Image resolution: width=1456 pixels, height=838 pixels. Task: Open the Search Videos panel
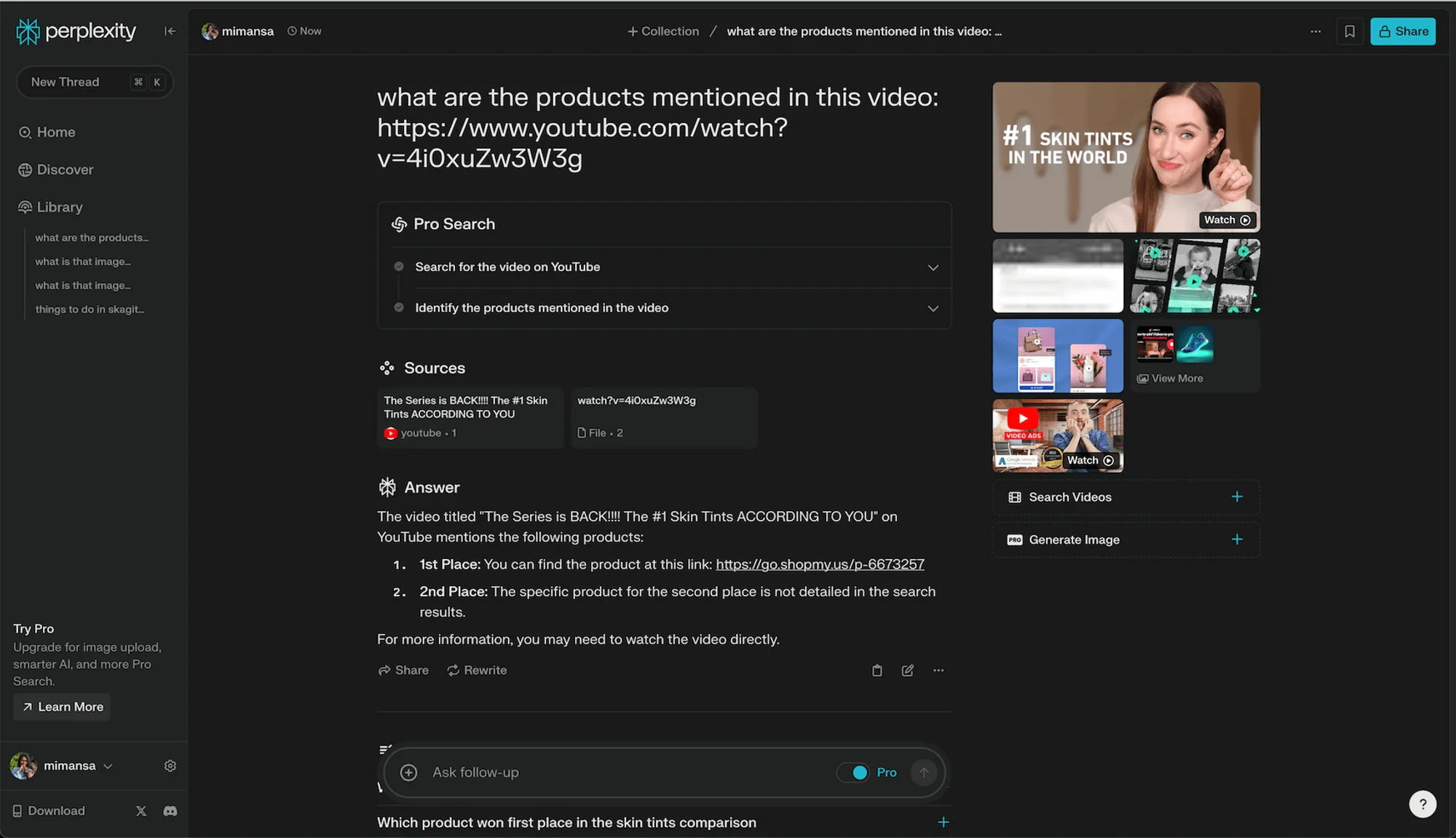coord(1125,497)
